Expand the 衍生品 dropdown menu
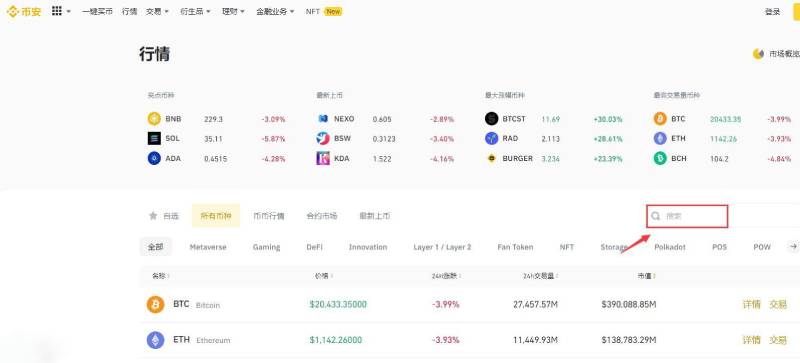This screenshot has height=363, width=800. (208, 11)
